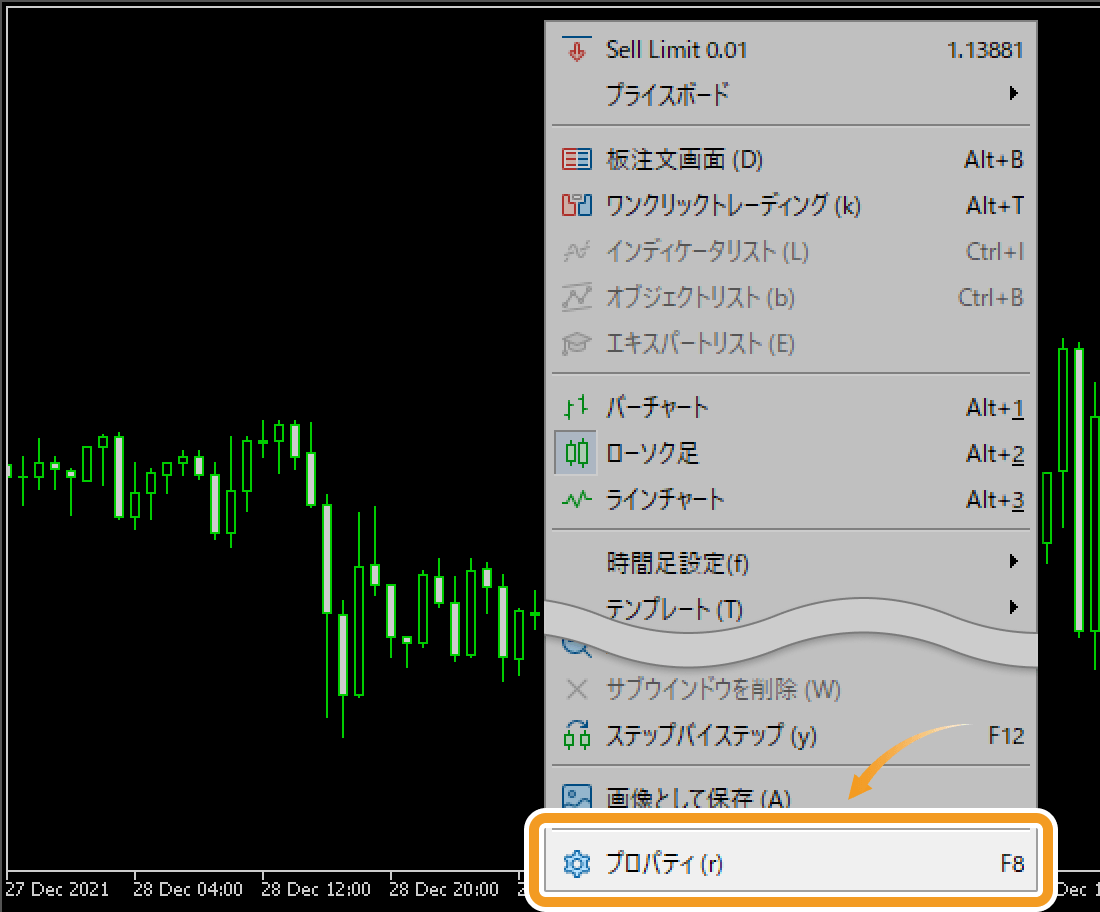Click the サブウインドウを削除 X icon

577,690
